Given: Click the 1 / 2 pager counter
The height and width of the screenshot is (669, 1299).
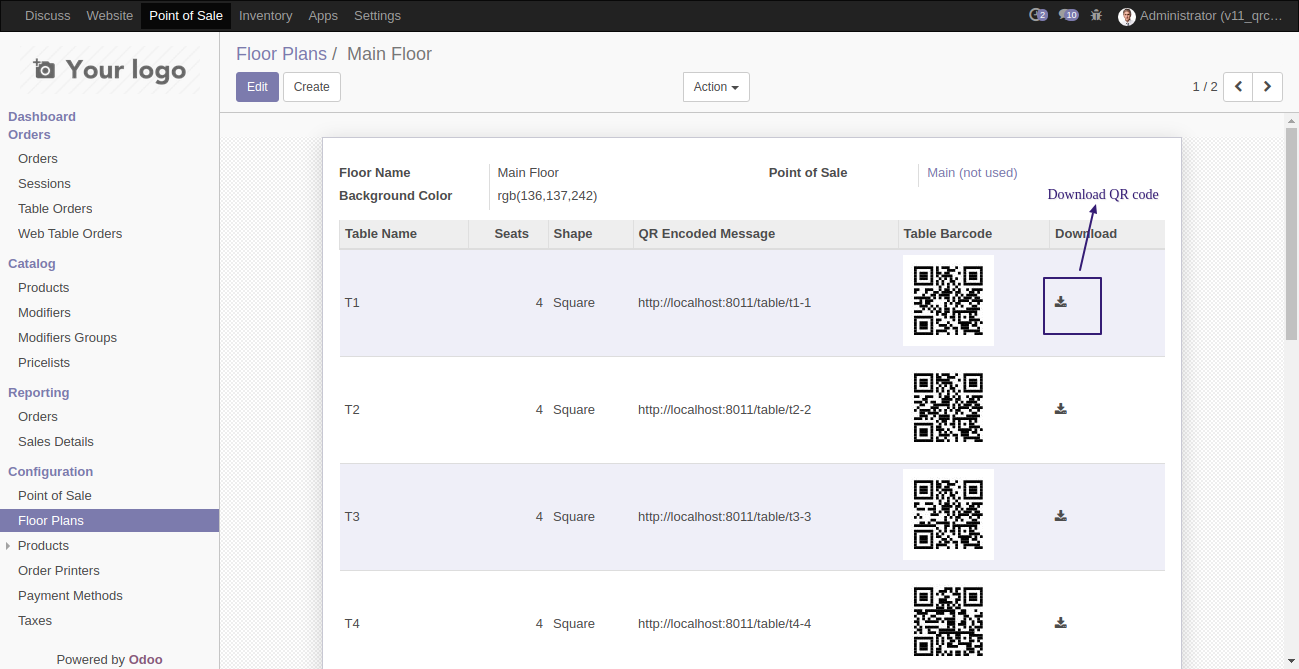Looking at the screenshot, I should pos(1205,87).
